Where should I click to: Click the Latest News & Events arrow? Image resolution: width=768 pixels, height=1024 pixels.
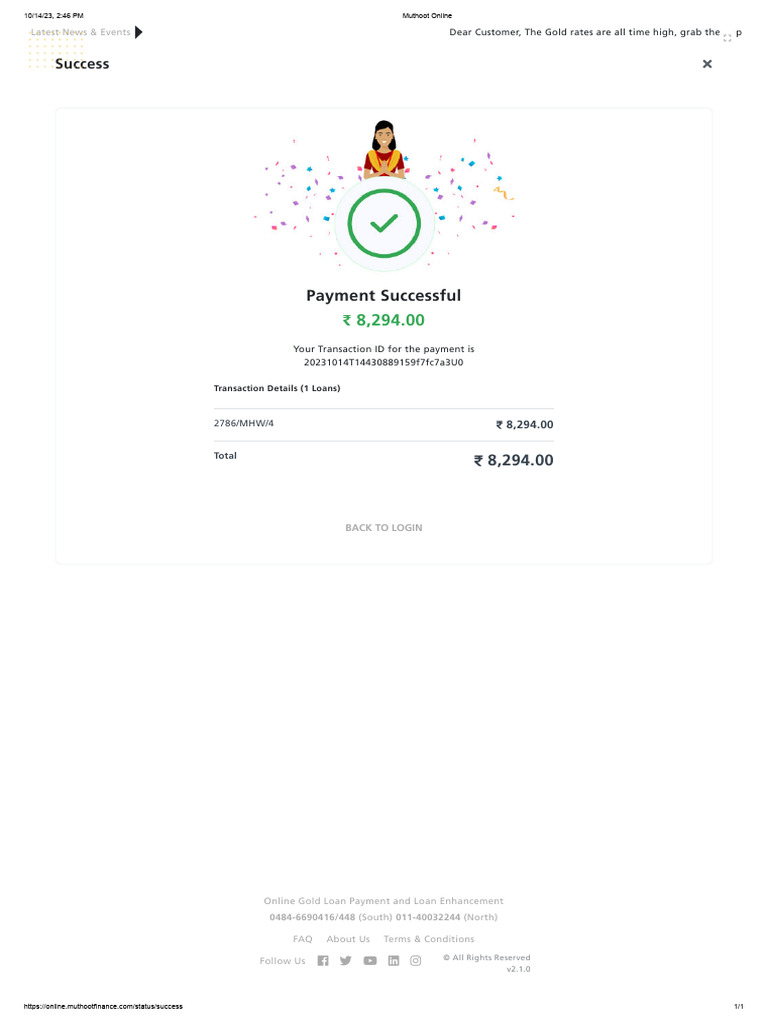[138, 32]
